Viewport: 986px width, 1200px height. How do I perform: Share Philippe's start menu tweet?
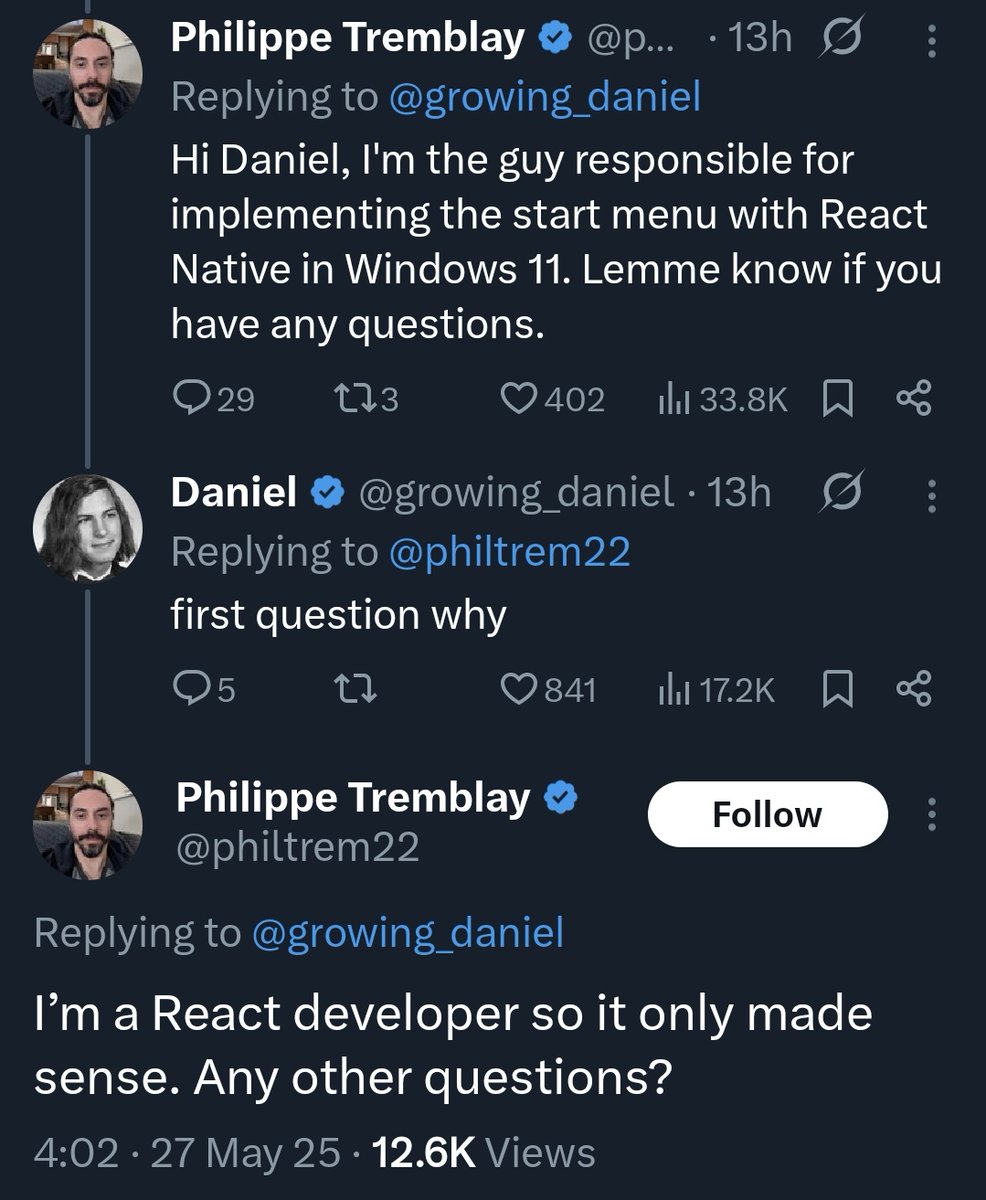[914, 400]
